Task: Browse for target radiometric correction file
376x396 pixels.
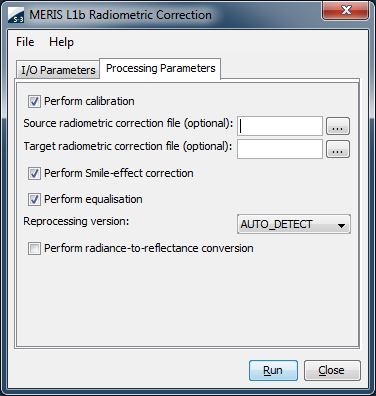Action: (338, 149)
